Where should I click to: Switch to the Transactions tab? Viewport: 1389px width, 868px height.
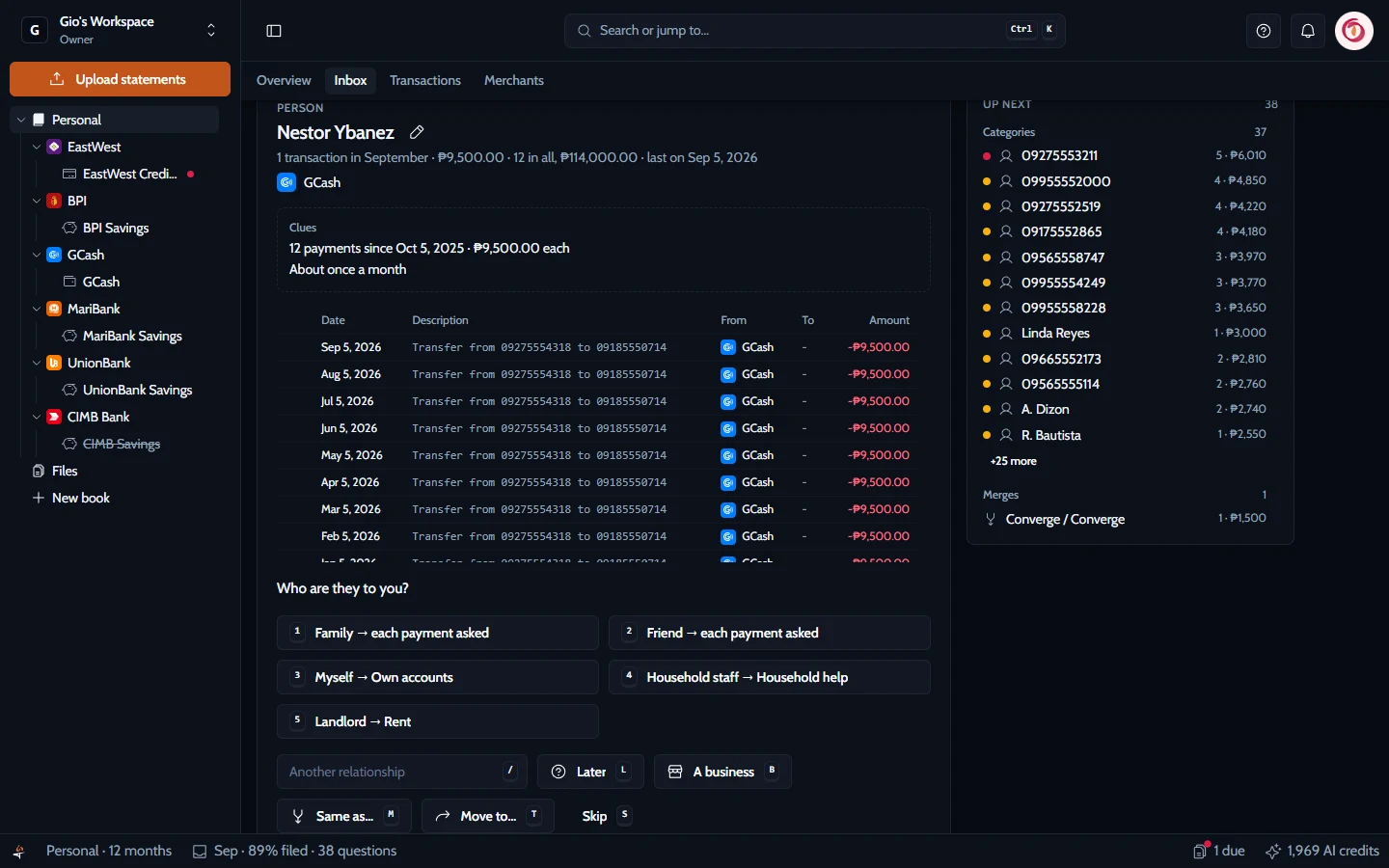point(425,80)
